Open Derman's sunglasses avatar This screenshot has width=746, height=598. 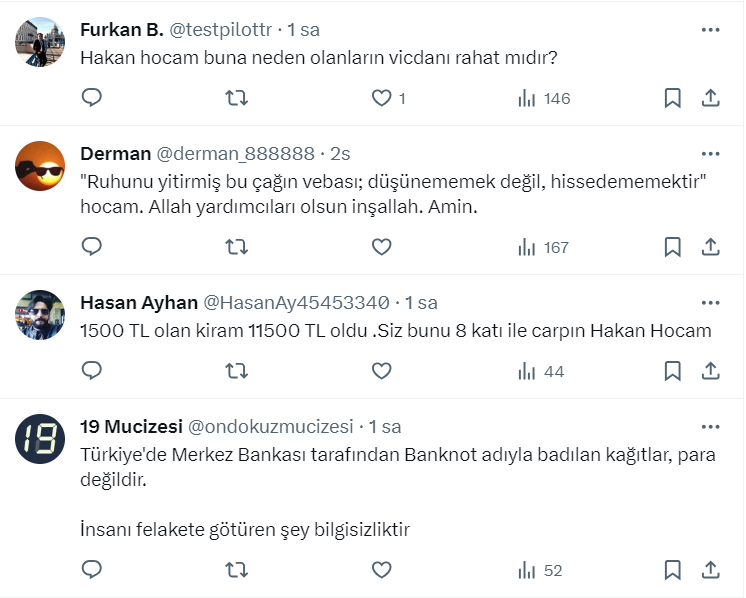(x=41, y=166)
